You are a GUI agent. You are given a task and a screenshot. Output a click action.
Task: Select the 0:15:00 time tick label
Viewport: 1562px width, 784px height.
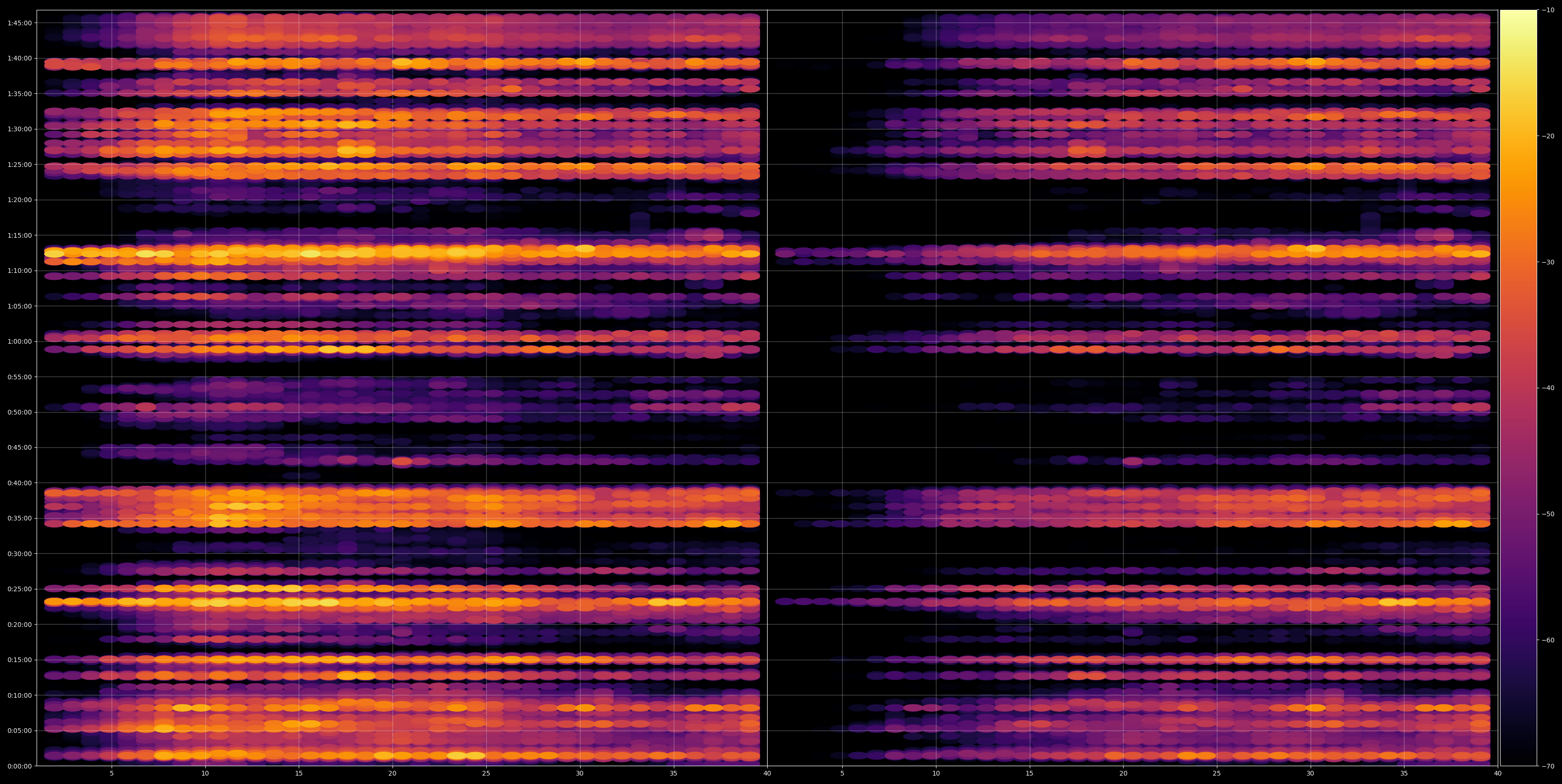19,660
